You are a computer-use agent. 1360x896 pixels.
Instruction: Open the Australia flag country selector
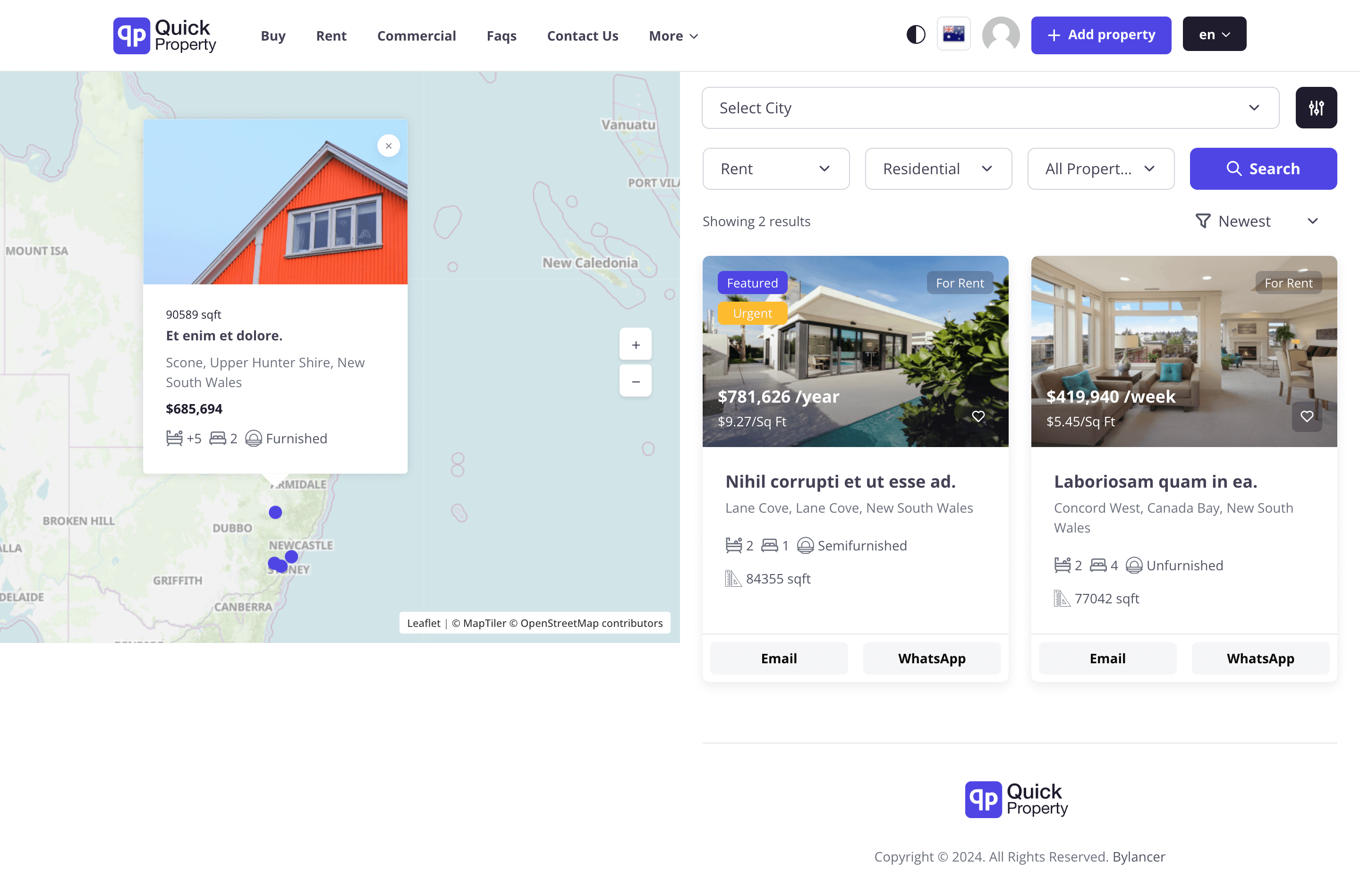(953, 34)
